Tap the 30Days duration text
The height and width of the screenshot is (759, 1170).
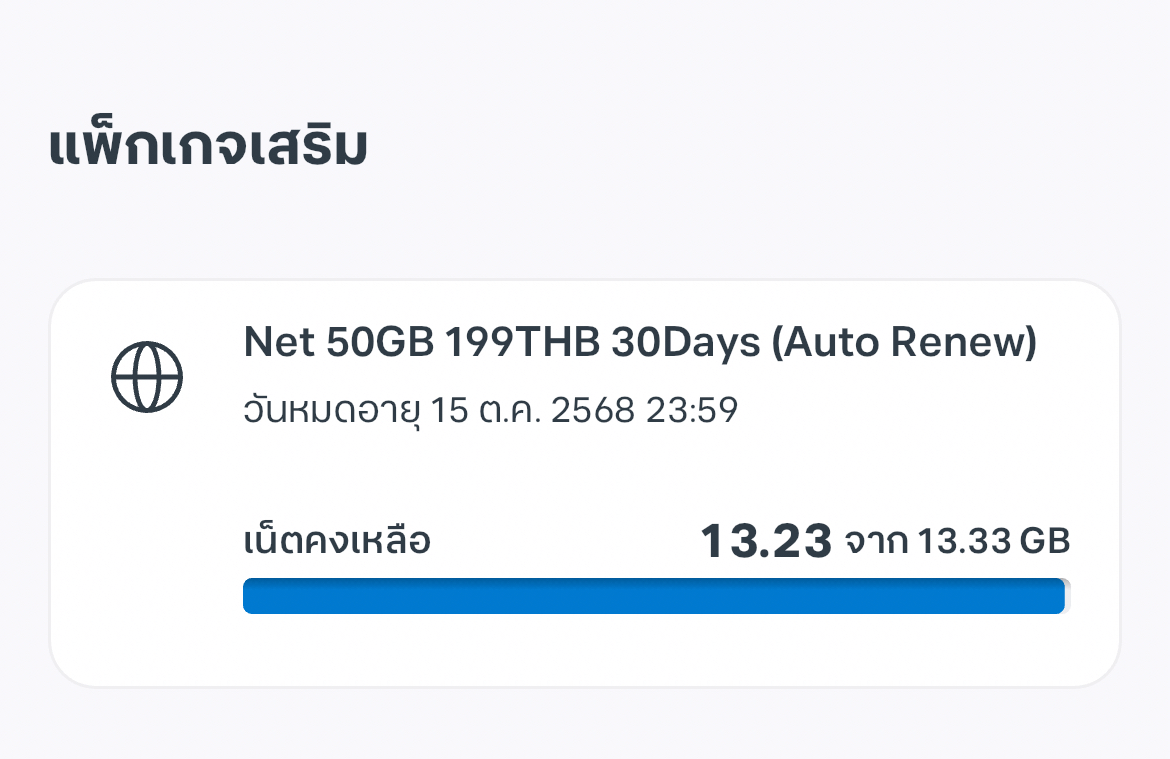point(685,344)
